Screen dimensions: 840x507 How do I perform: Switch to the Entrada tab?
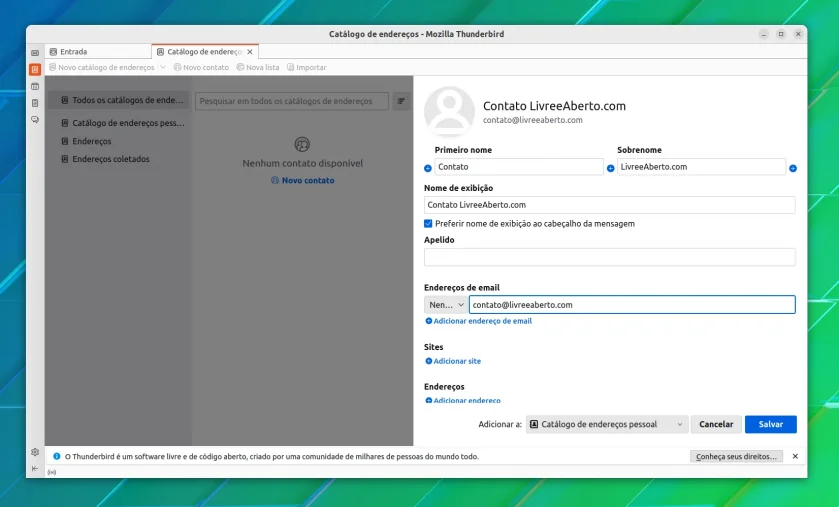click(x=98, y=52)
